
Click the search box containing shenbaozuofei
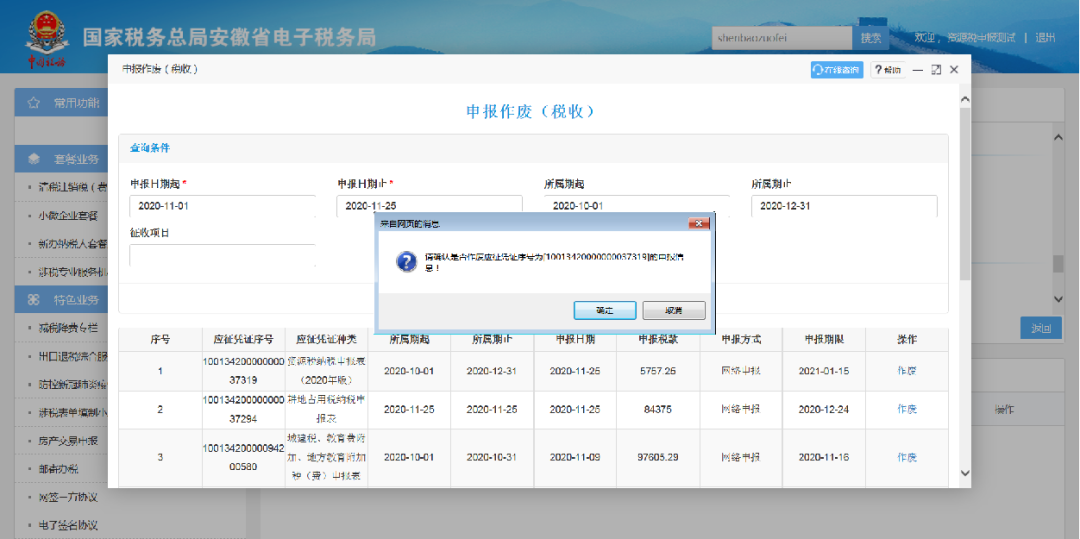click(x=782, y=38)
